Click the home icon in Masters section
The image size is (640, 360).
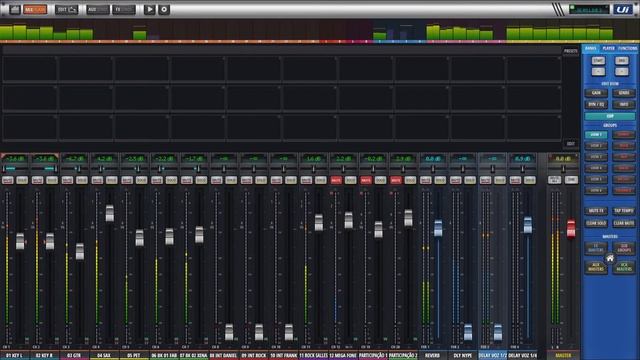[610, 258]
